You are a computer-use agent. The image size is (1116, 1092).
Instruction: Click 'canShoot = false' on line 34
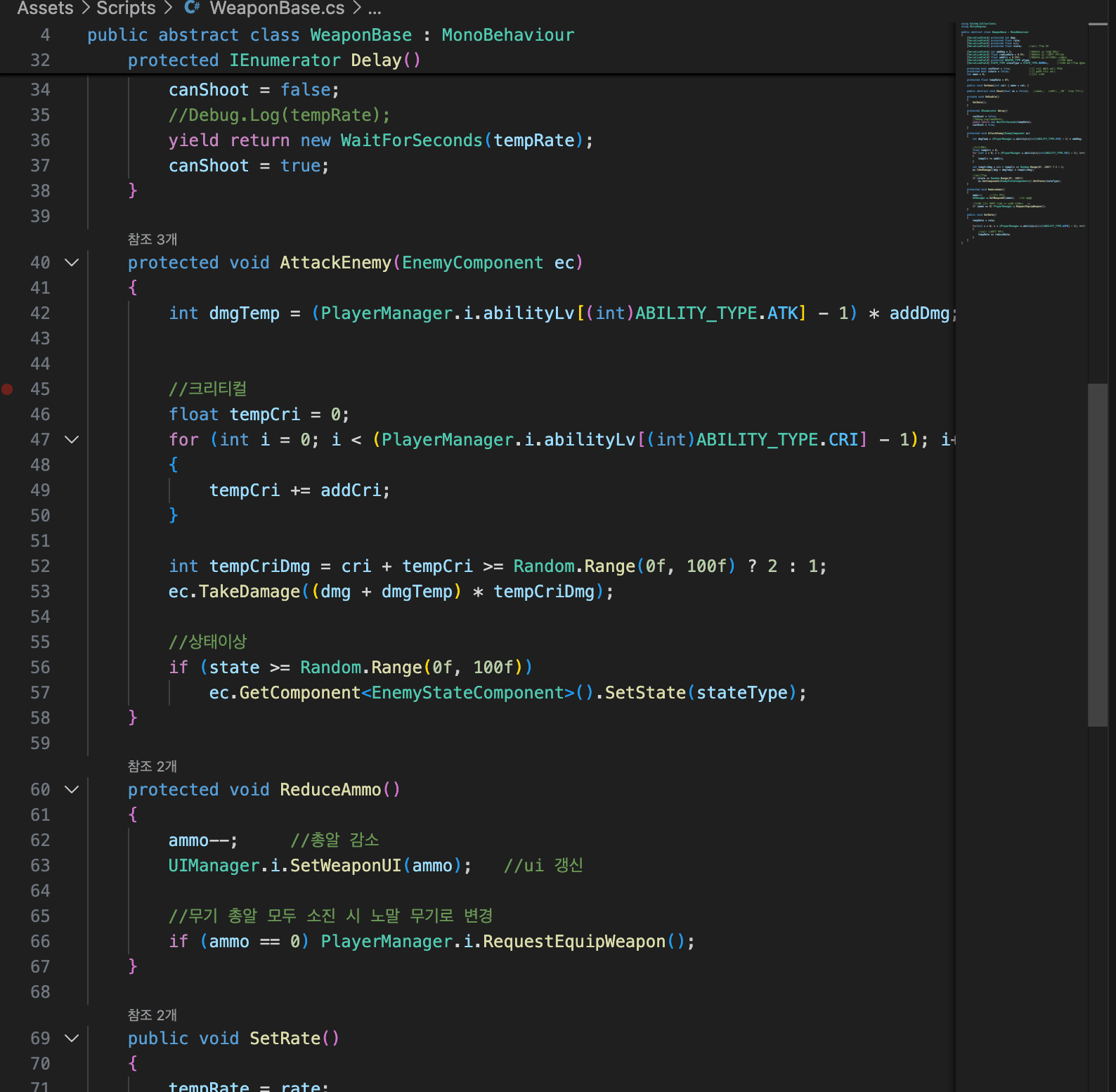pos(254,89)
